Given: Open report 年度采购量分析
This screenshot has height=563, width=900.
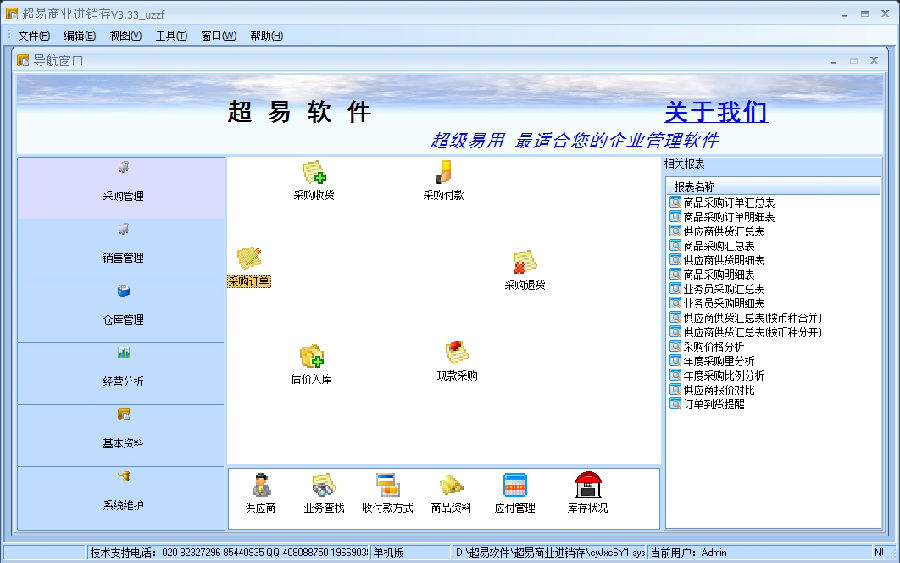Looking at the screenshot, I should [x=712, y=361].
